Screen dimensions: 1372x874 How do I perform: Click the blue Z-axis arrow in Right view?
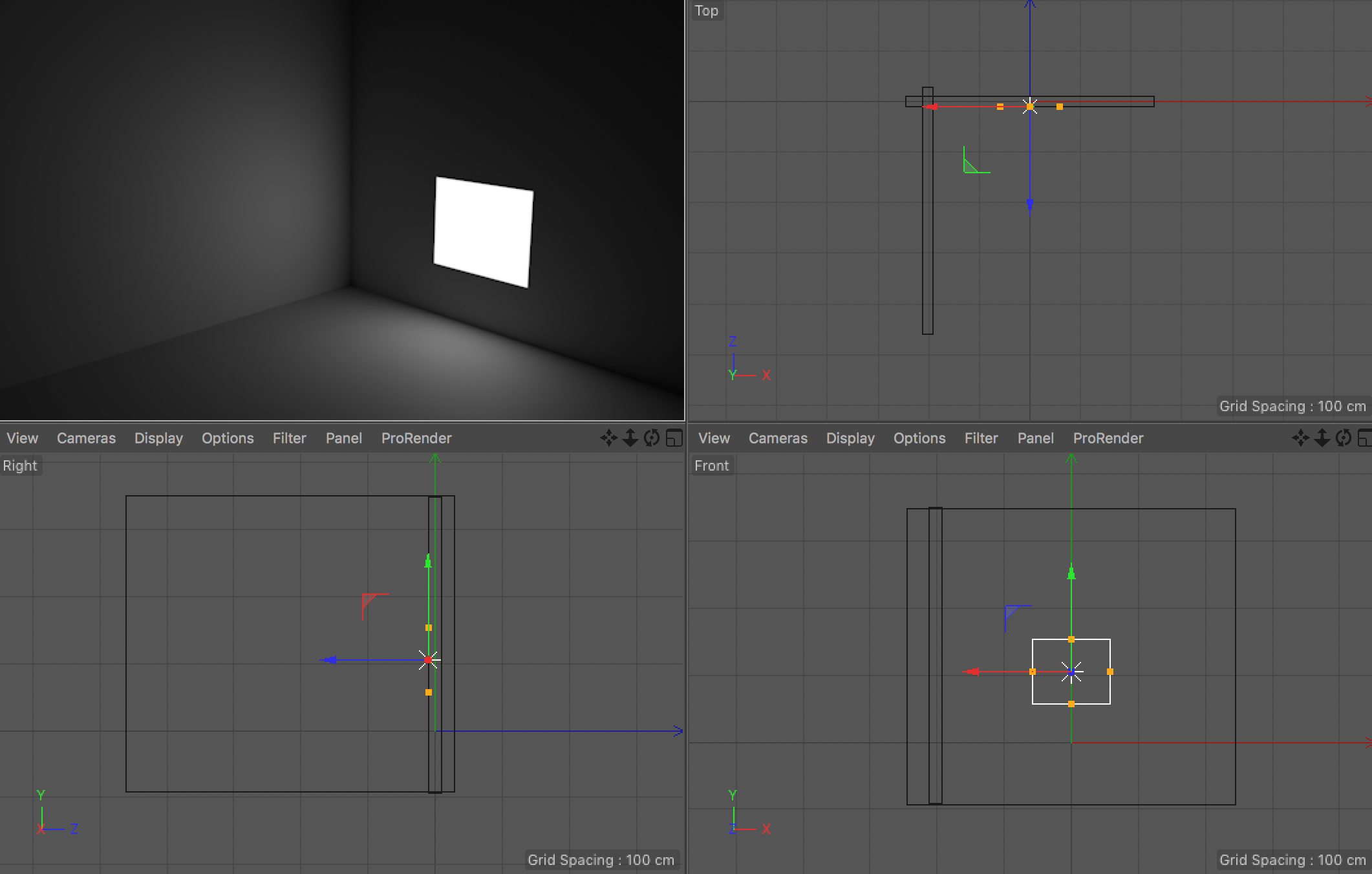click(329, 660)
